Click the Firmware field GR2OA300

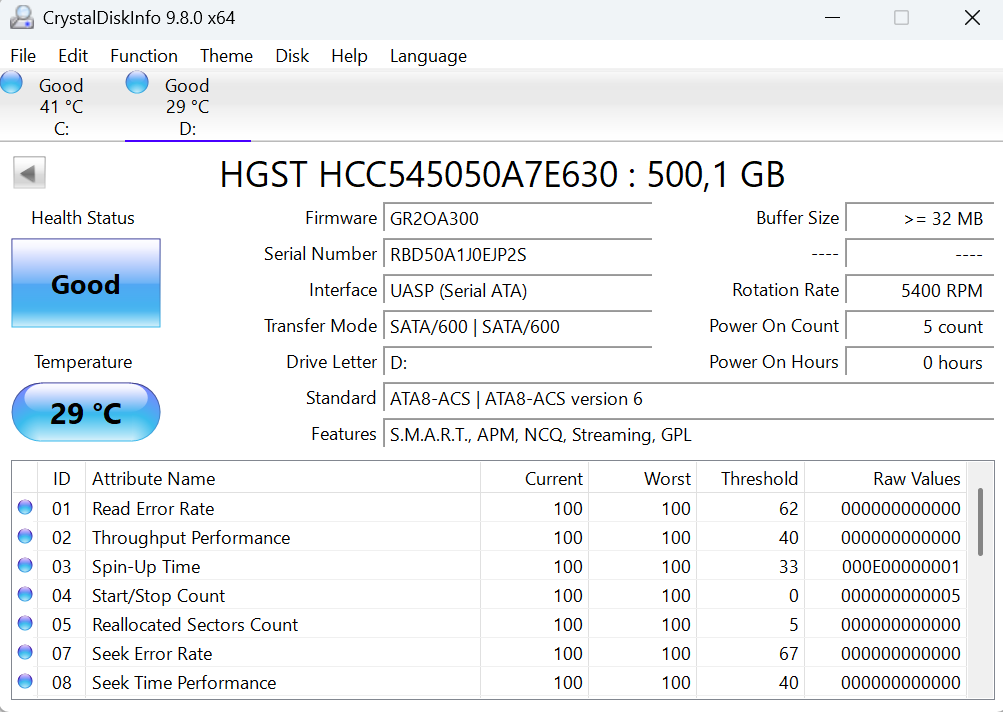pyautogui.click(x=517, y=219)
